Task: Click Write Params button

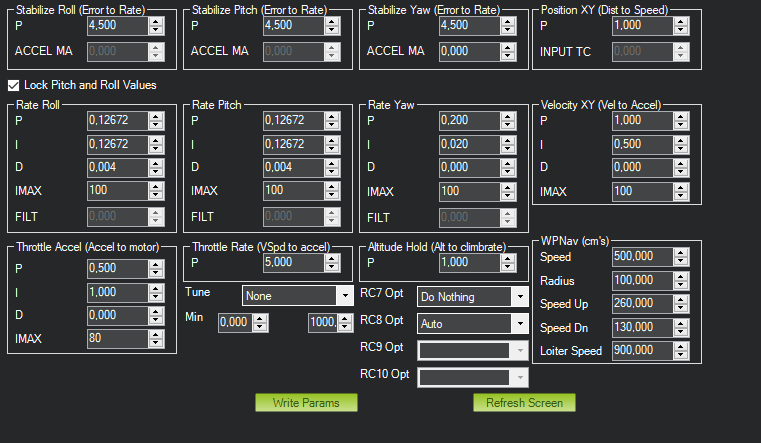Action: tap(306, 403)
